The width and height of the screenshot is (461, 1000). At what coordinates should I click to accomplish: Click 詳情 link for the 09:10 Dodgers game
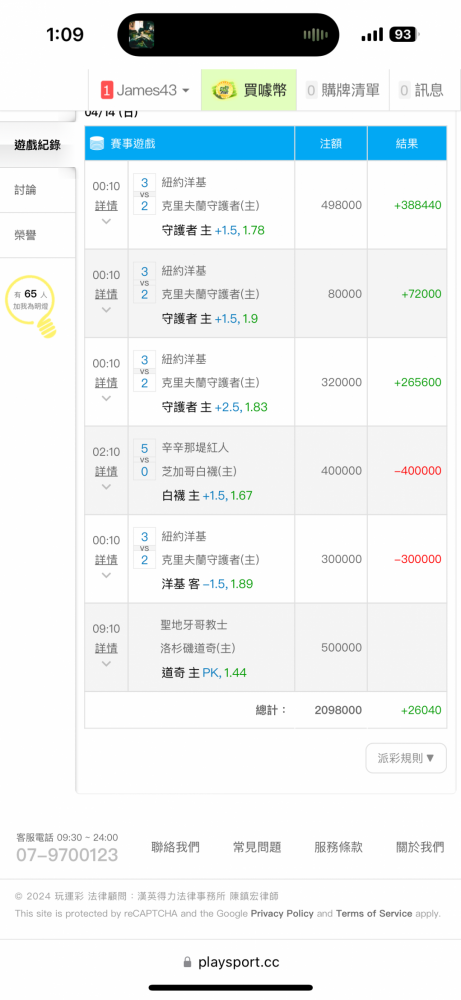pos(106,648)
